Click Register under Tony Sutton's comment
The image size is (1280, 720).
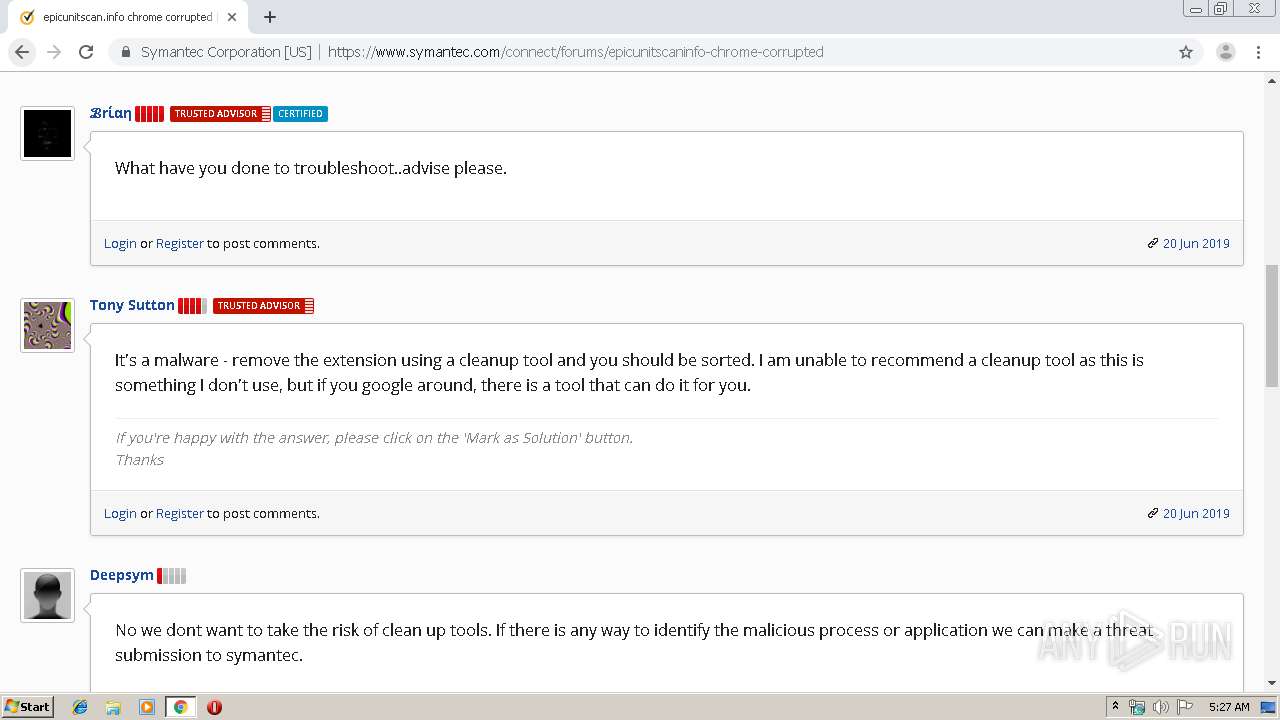180,513
